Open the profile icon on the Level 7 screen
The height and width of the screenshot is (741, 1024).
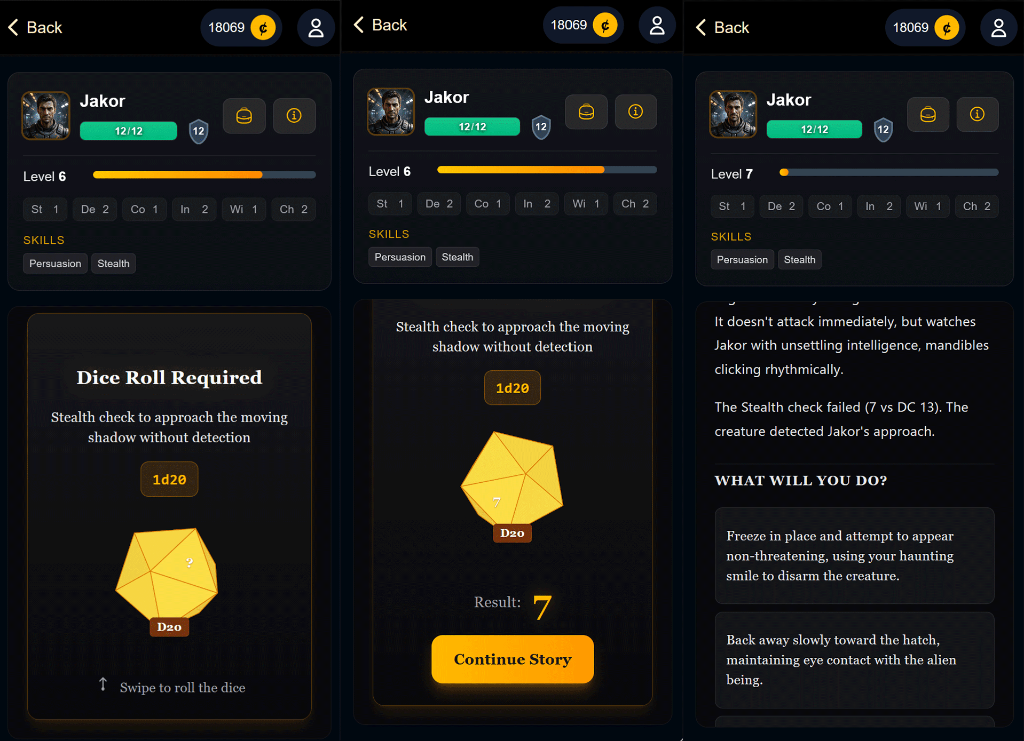click(x=998, y=28)
